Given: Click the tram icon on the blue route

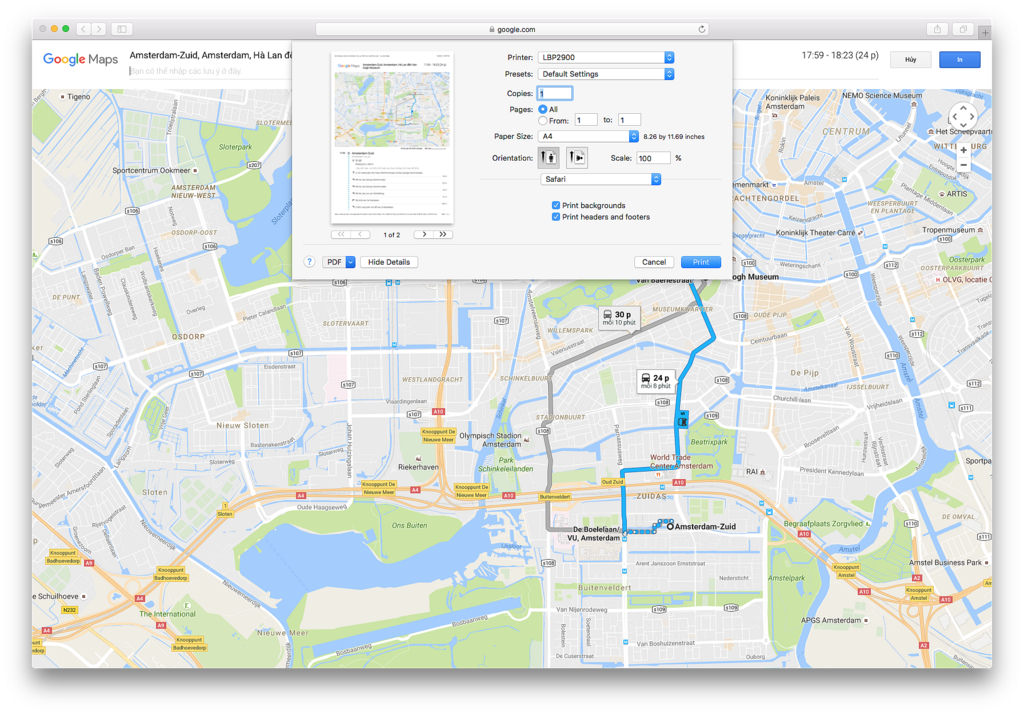Looking at the screenshot, I should [x=682, y=421].
